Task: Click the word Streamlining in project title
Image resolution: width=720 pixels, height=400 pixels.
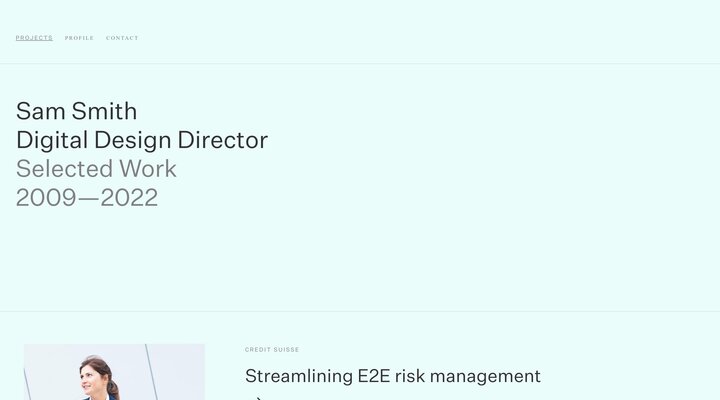Action: pyautogui.click(x=299, y=377)
